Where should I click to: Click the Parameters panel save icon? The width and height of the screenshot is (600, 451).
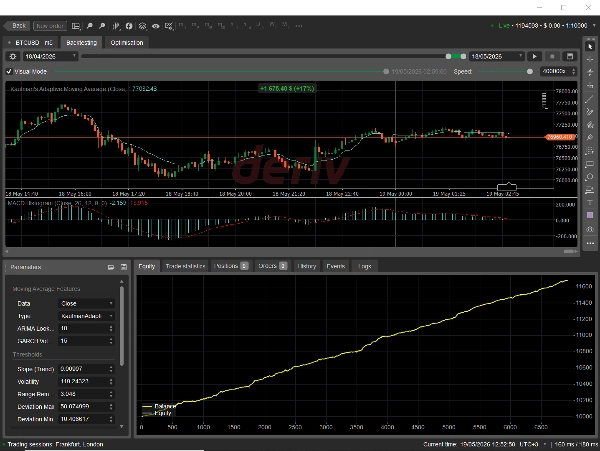[124, 267]
